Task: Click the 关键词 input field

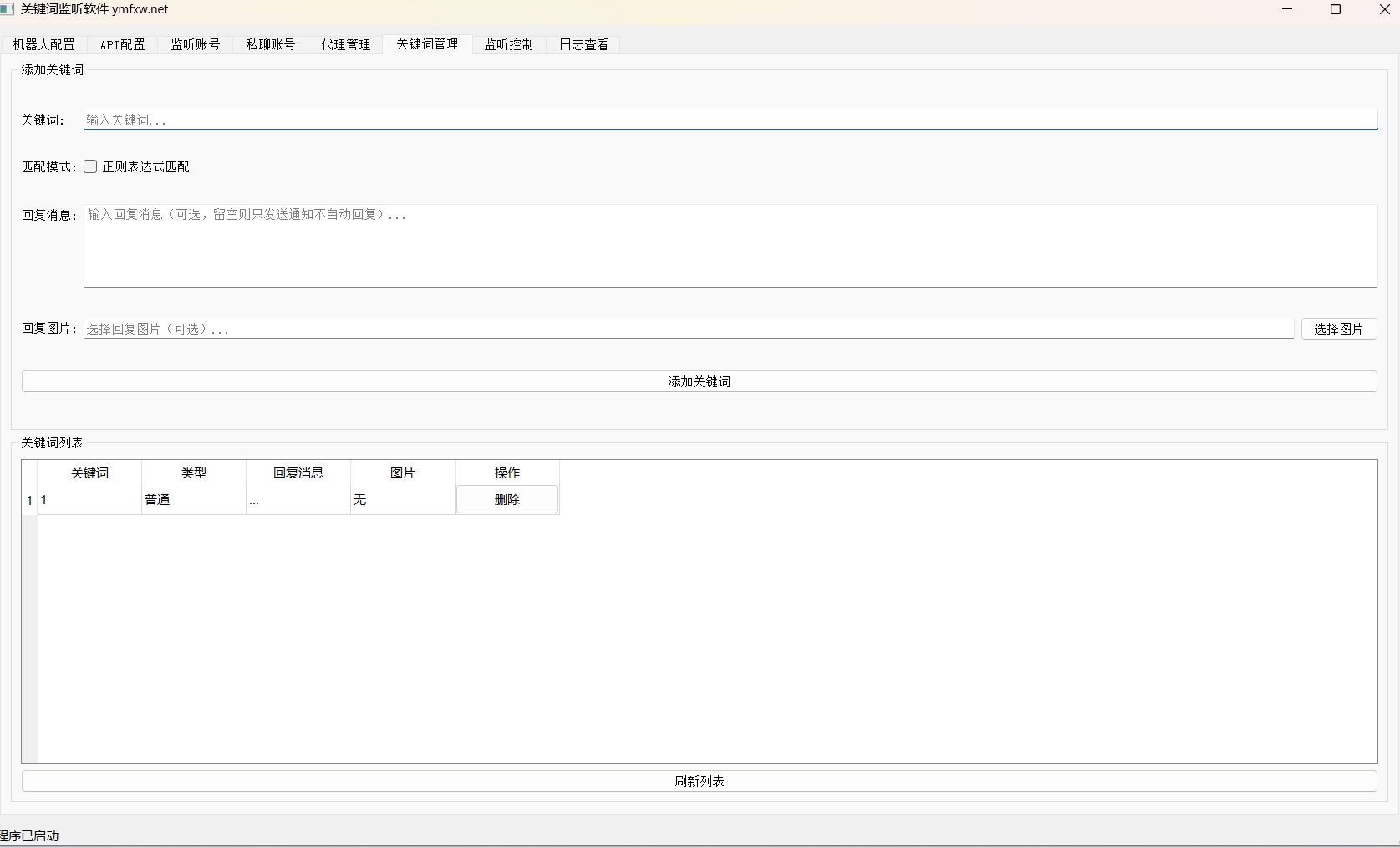Action: pos(730,120)
